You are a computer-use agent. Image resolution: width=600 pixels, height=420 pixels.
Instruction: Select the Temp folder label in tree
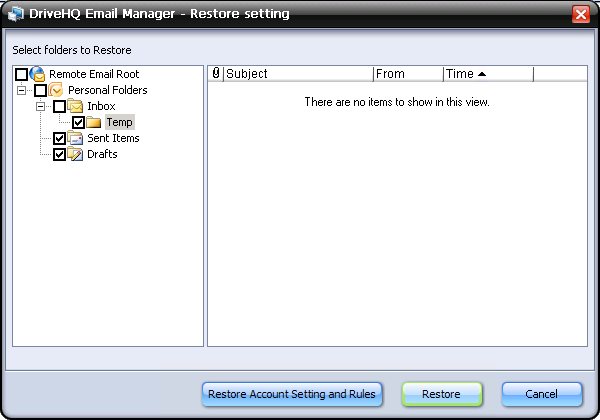click(x=119, y=122)
